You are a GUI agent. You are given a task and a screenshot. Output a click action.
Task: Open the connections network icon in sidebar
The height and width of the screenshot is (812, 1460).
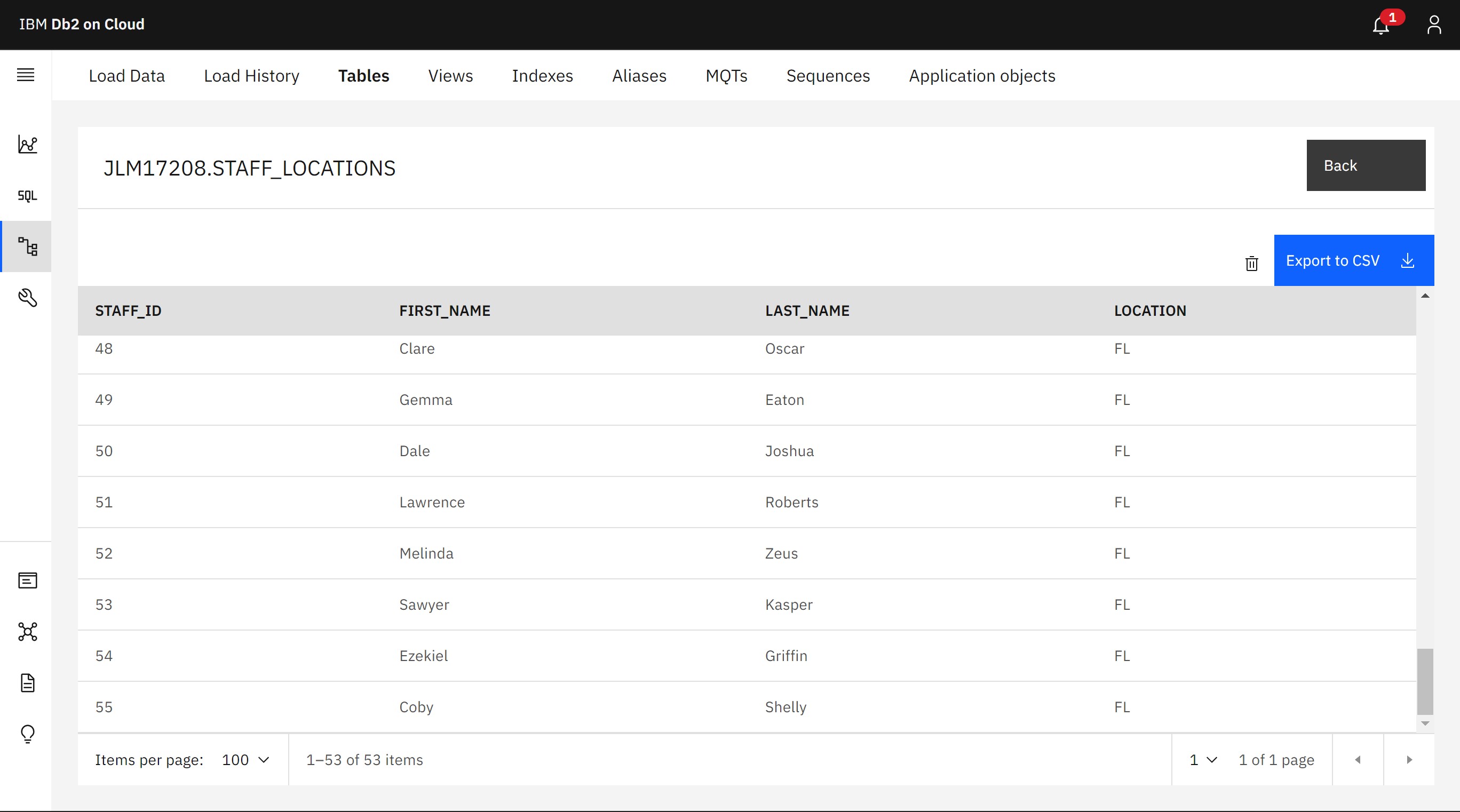(x=27, y=632)
